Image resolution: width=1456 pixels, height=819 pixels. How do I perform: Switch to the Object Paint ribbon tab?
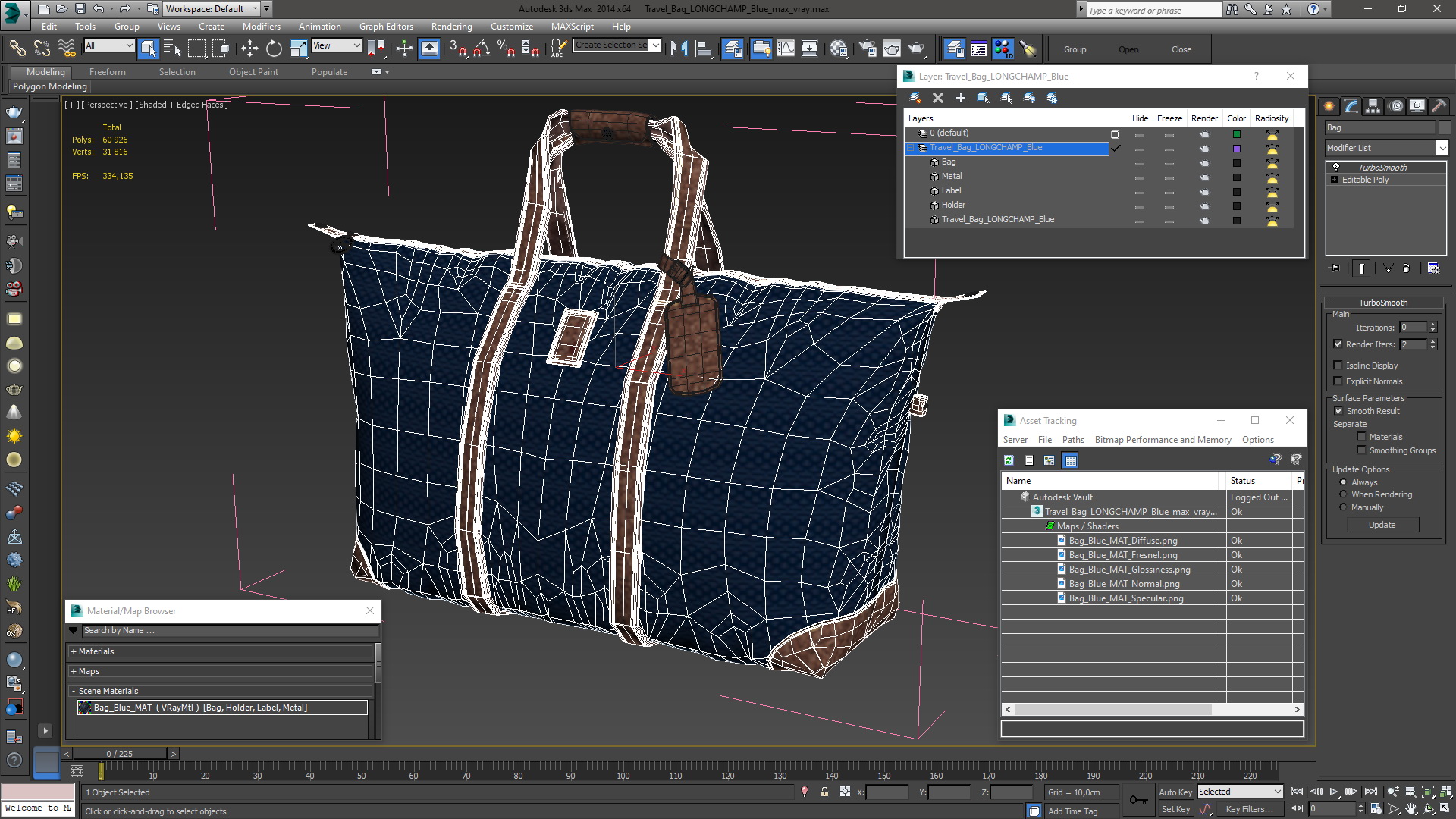click(253, 72)
